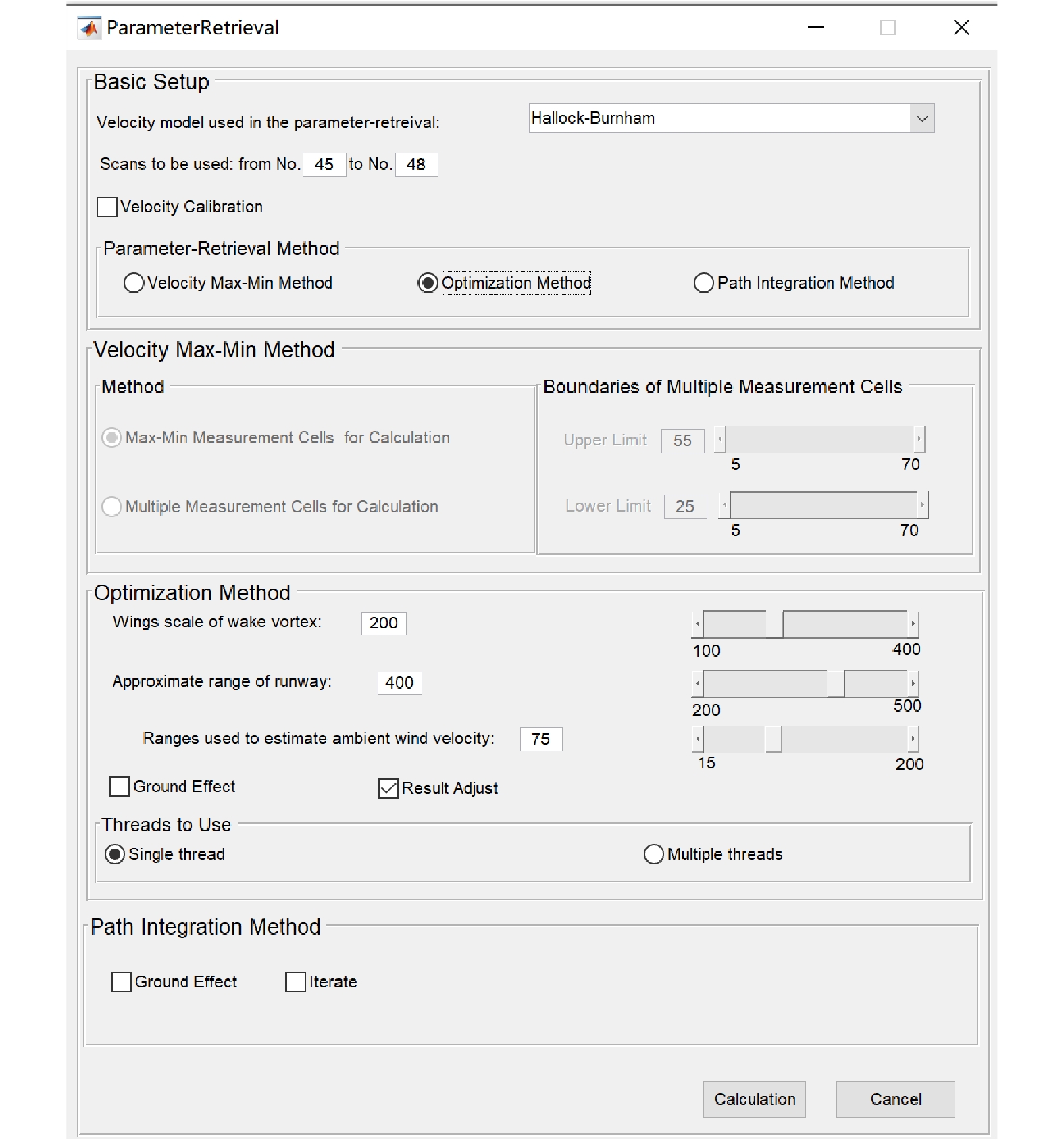The width and height of the screenshot is (1064, 1140).
Task: Open the velocity model dropdown
Action: click(921, 119)
